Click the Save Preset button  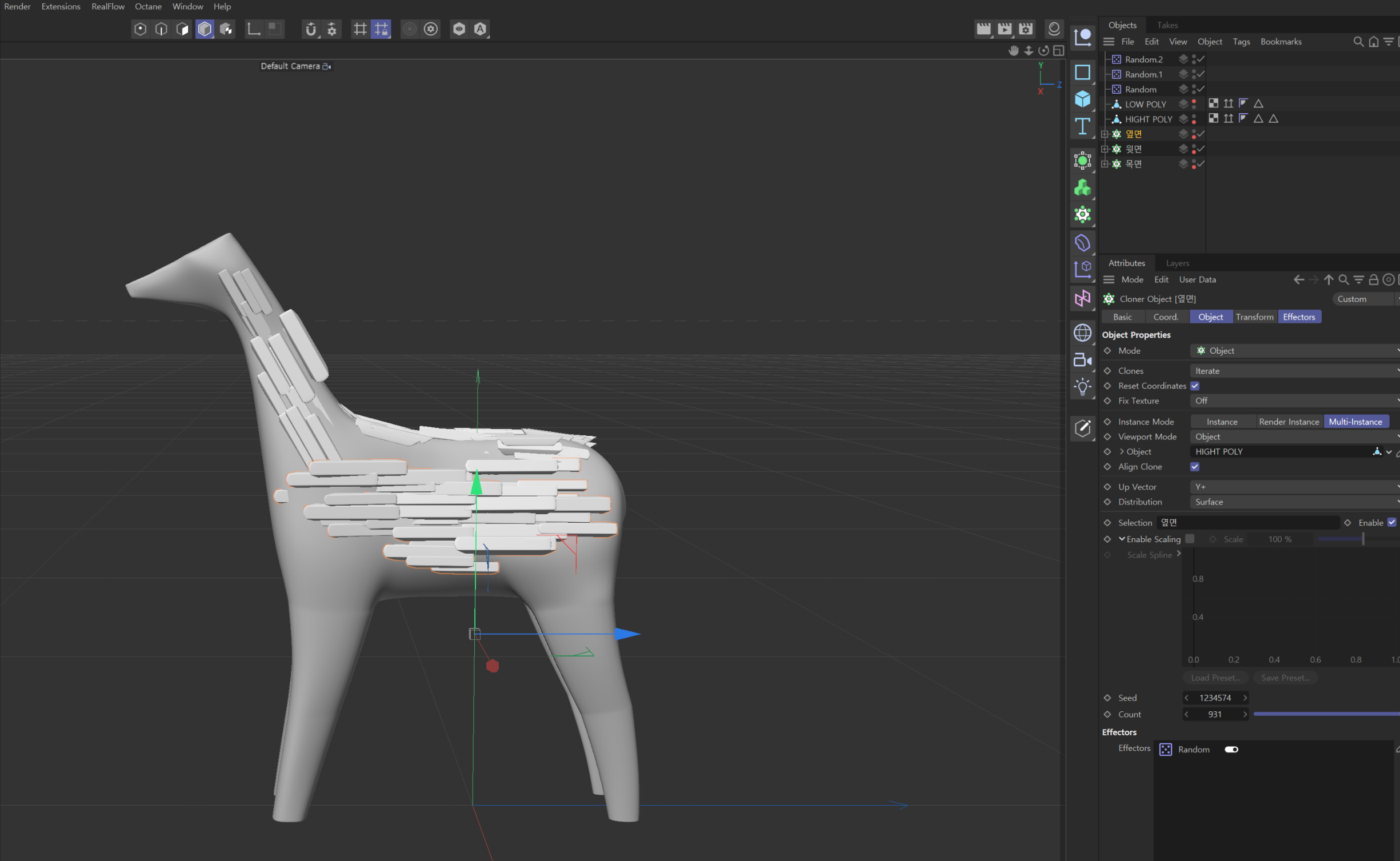[1285, 678]
